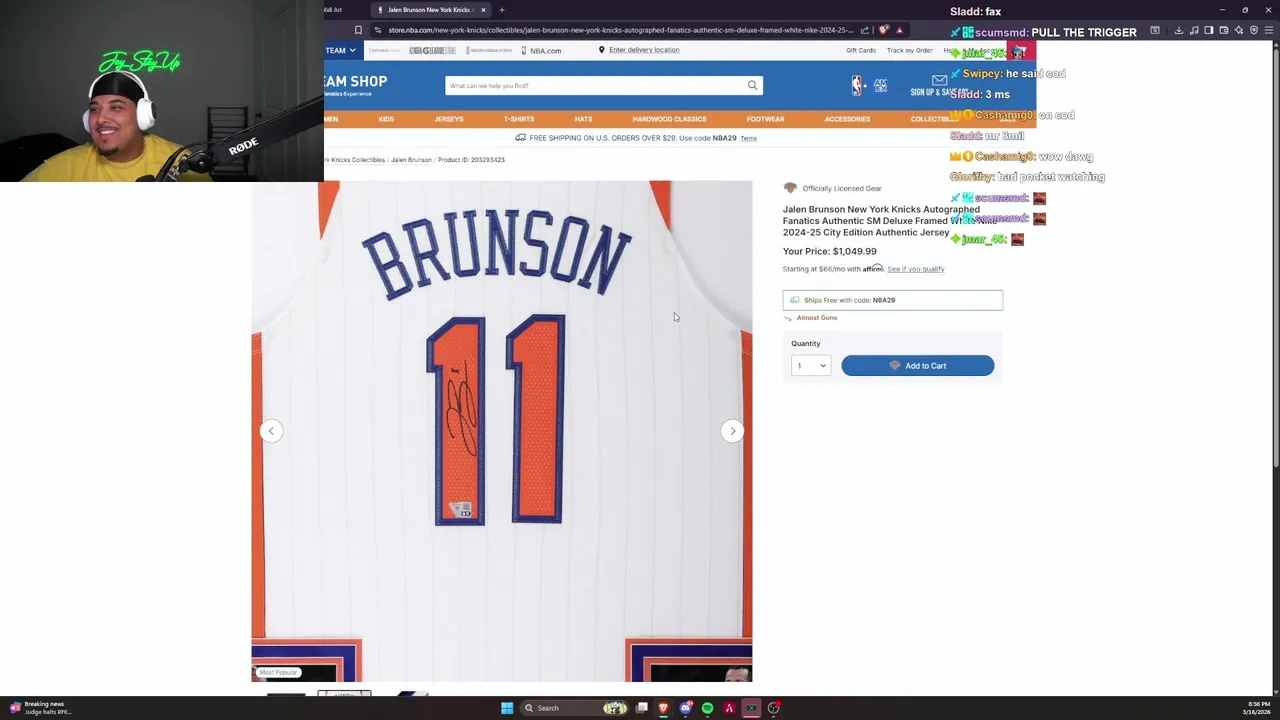The image size is (1280, 720).
Task: Click the taskbar clock showing 8:56 PM
Action: click(1256, 708)
